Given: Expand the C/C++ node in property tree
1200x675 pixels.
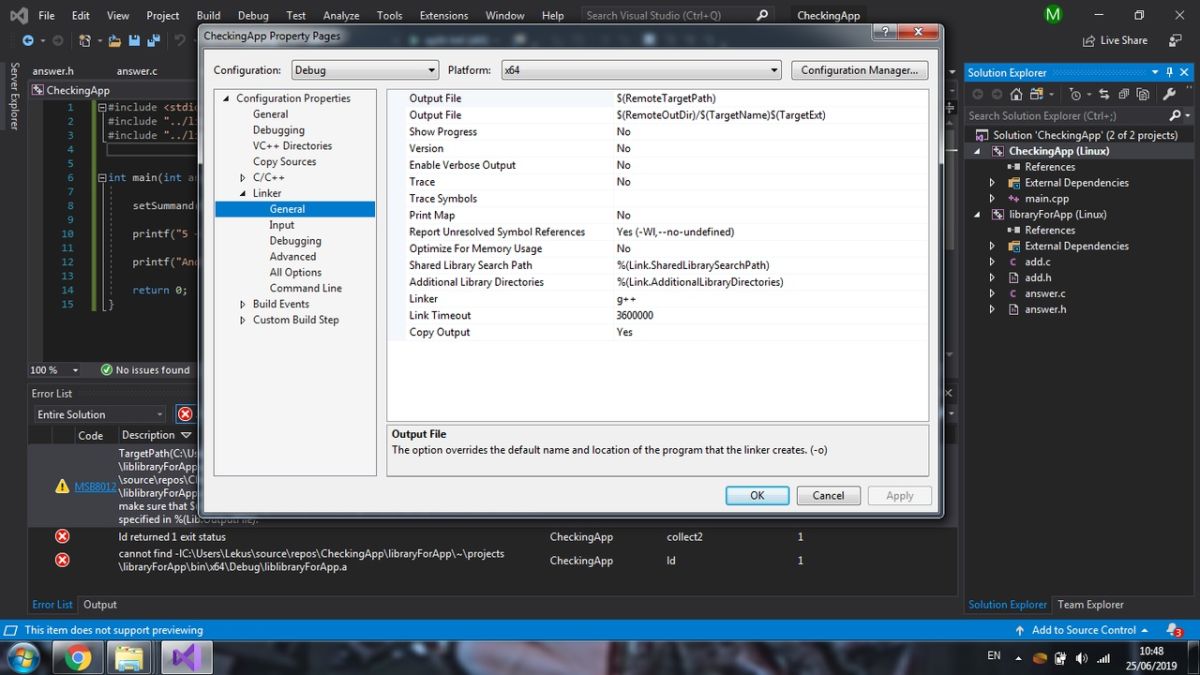Looking at the screenshot, I should 242,178.
